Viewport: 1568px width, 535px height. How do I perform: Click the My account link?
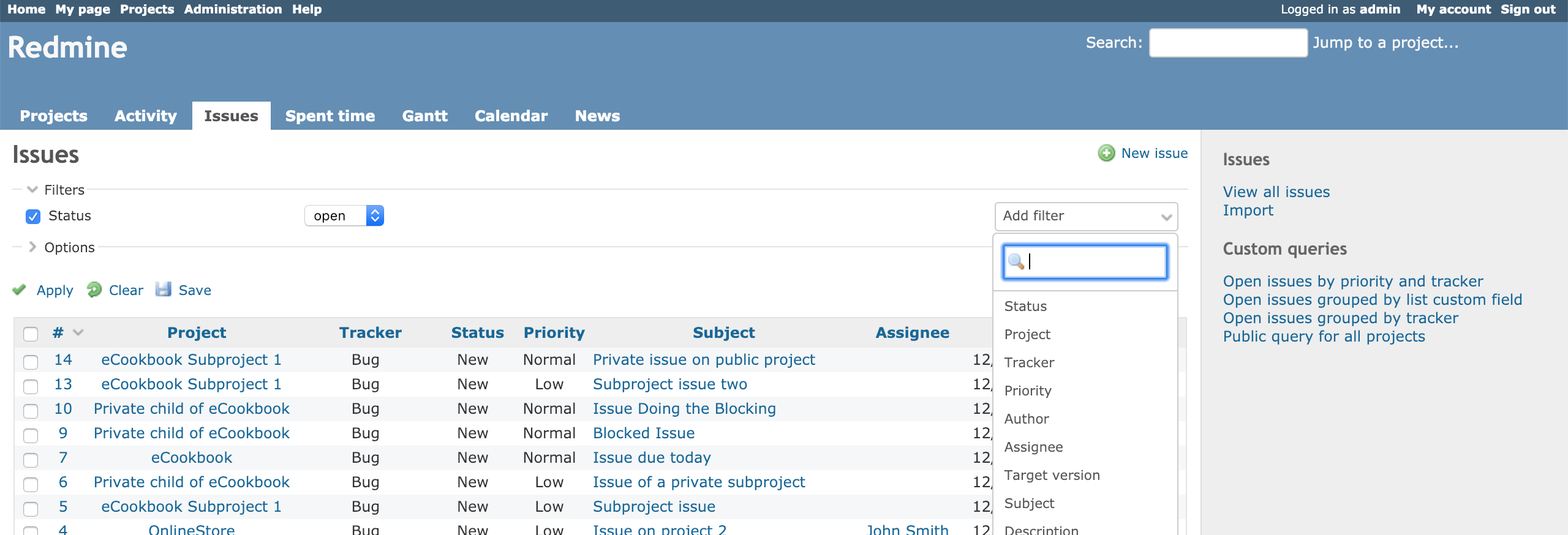pos(1453,9)
